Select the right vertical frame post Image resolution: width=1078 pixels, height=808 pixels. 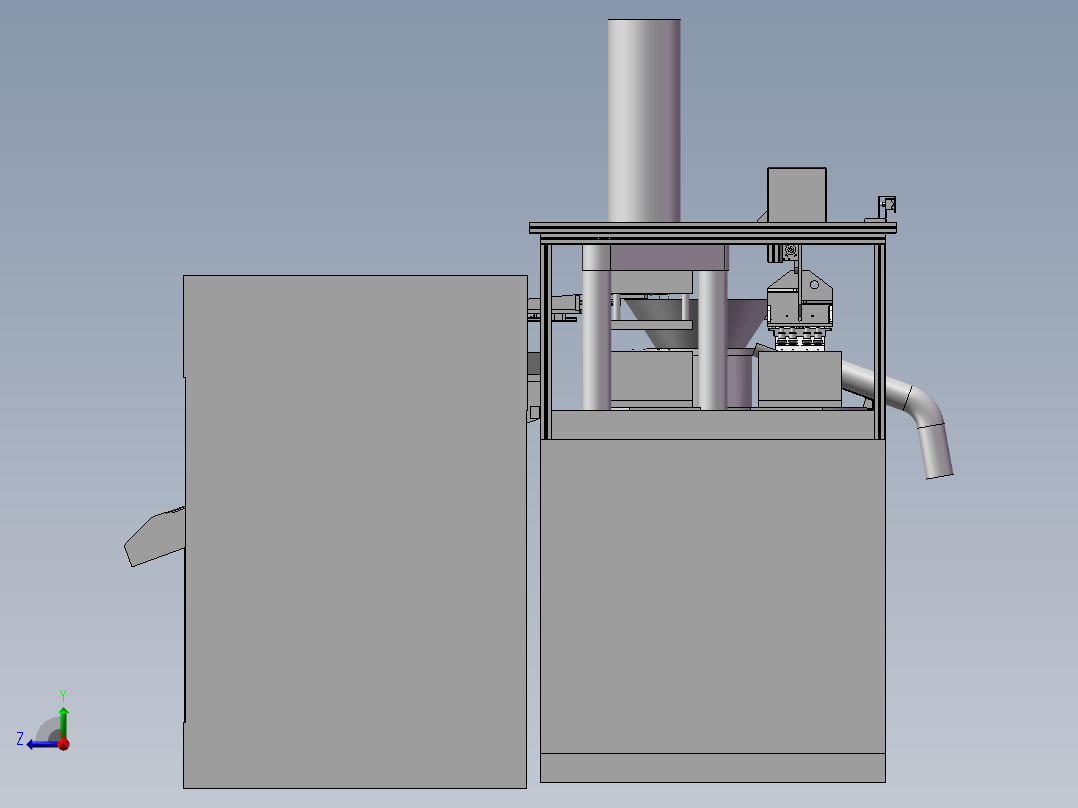879,341
